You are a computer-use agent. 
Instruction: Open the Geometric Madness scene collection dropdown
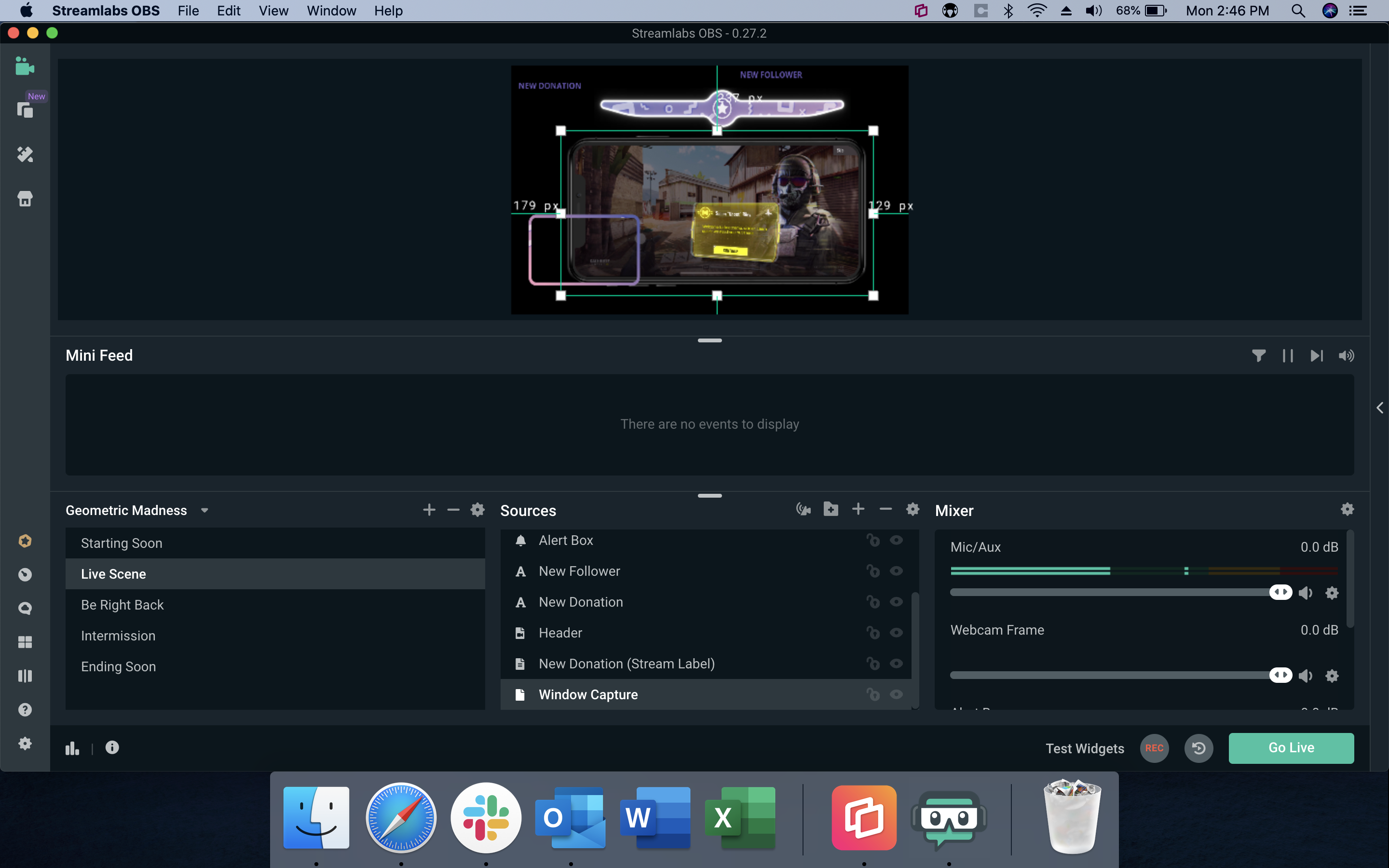click(205, 510)
